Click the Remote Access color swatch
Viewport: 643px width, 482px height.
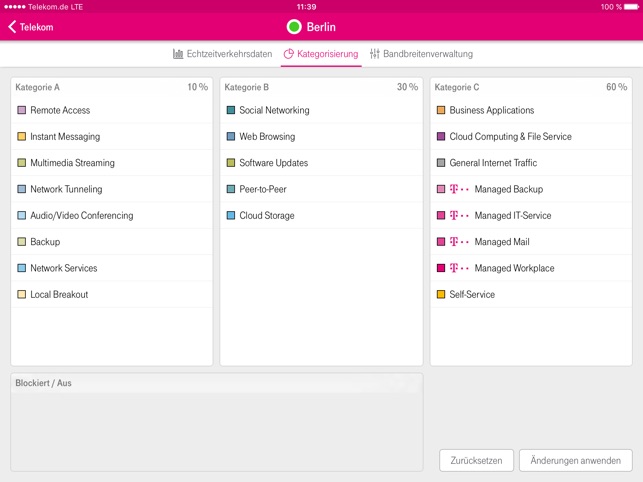22,110
